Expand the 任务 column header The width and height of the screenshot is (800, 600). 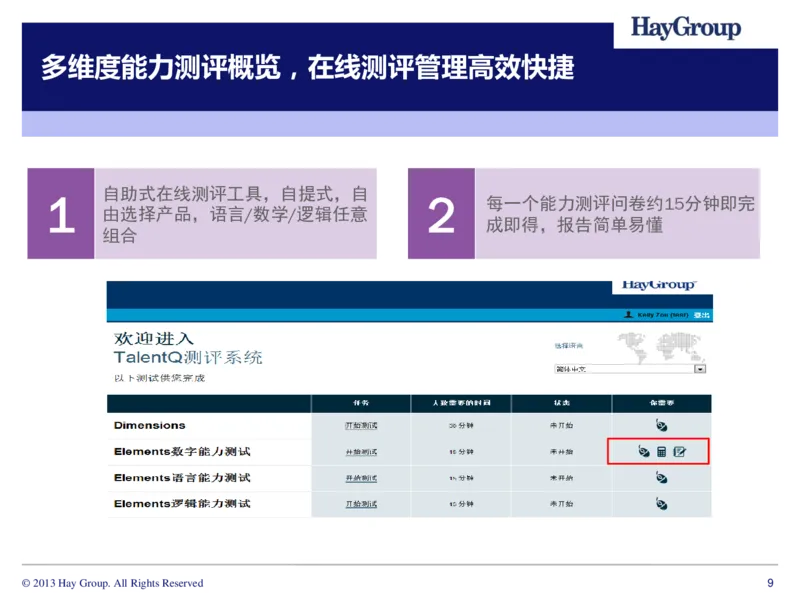pos(360,402)
